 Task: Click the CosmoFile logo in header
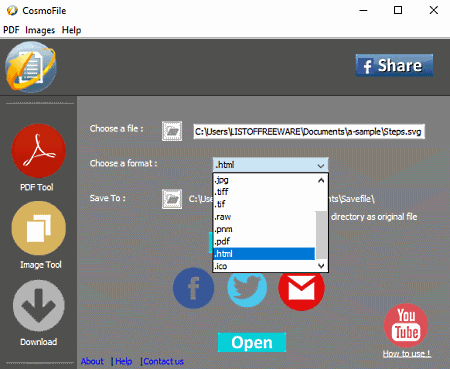click(x=31, y=67)
